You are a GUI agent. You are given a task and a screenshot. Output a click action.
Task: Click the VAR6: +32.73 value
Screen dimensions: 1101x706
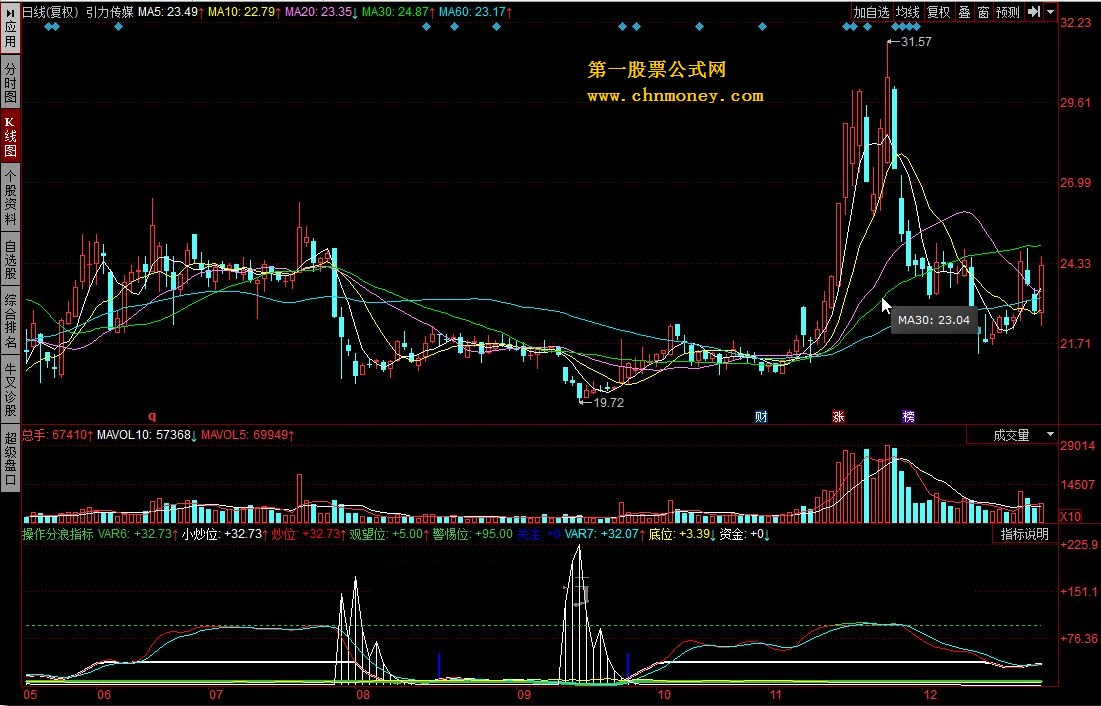tap(136, 534)
